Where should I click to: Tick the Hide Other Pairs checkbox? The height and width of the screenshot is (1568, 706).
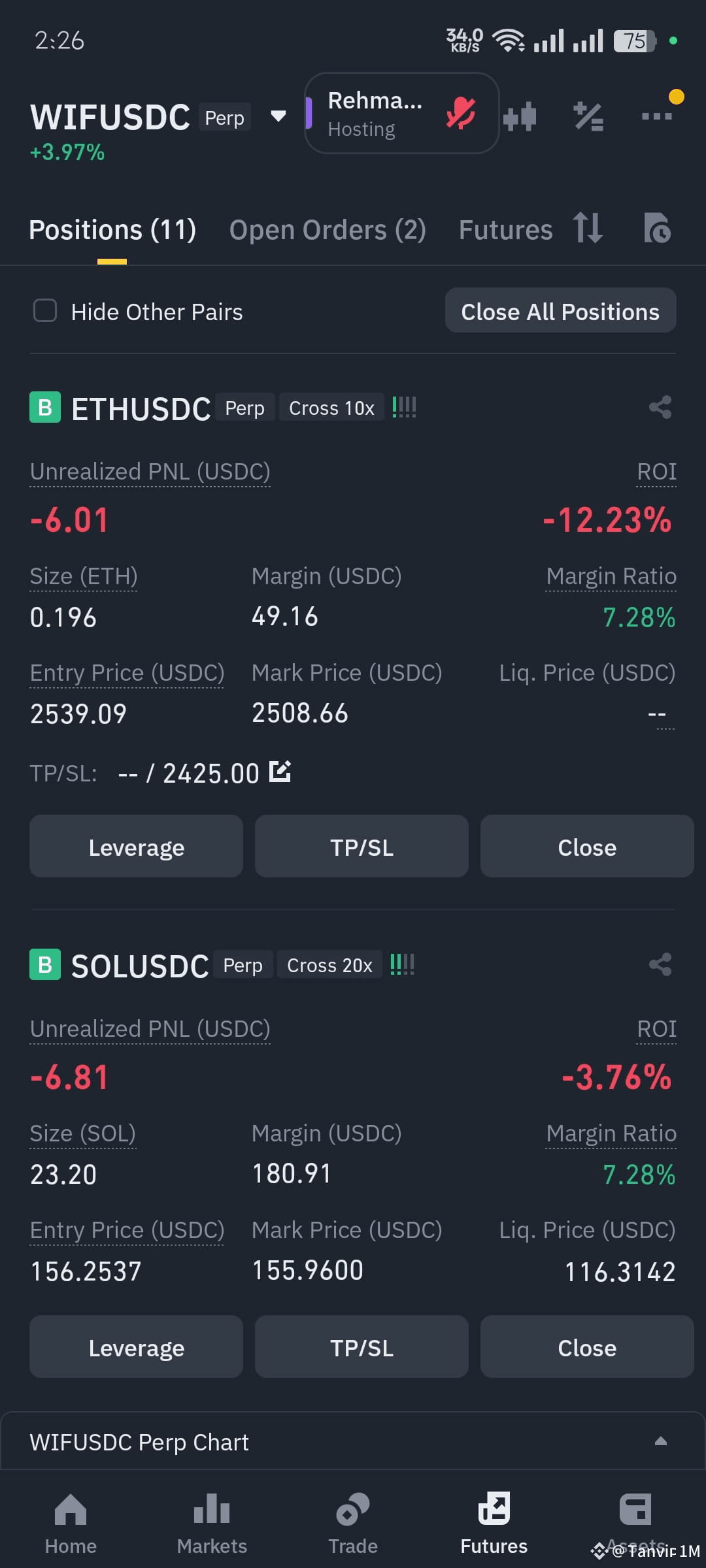(x=45, y=311)
